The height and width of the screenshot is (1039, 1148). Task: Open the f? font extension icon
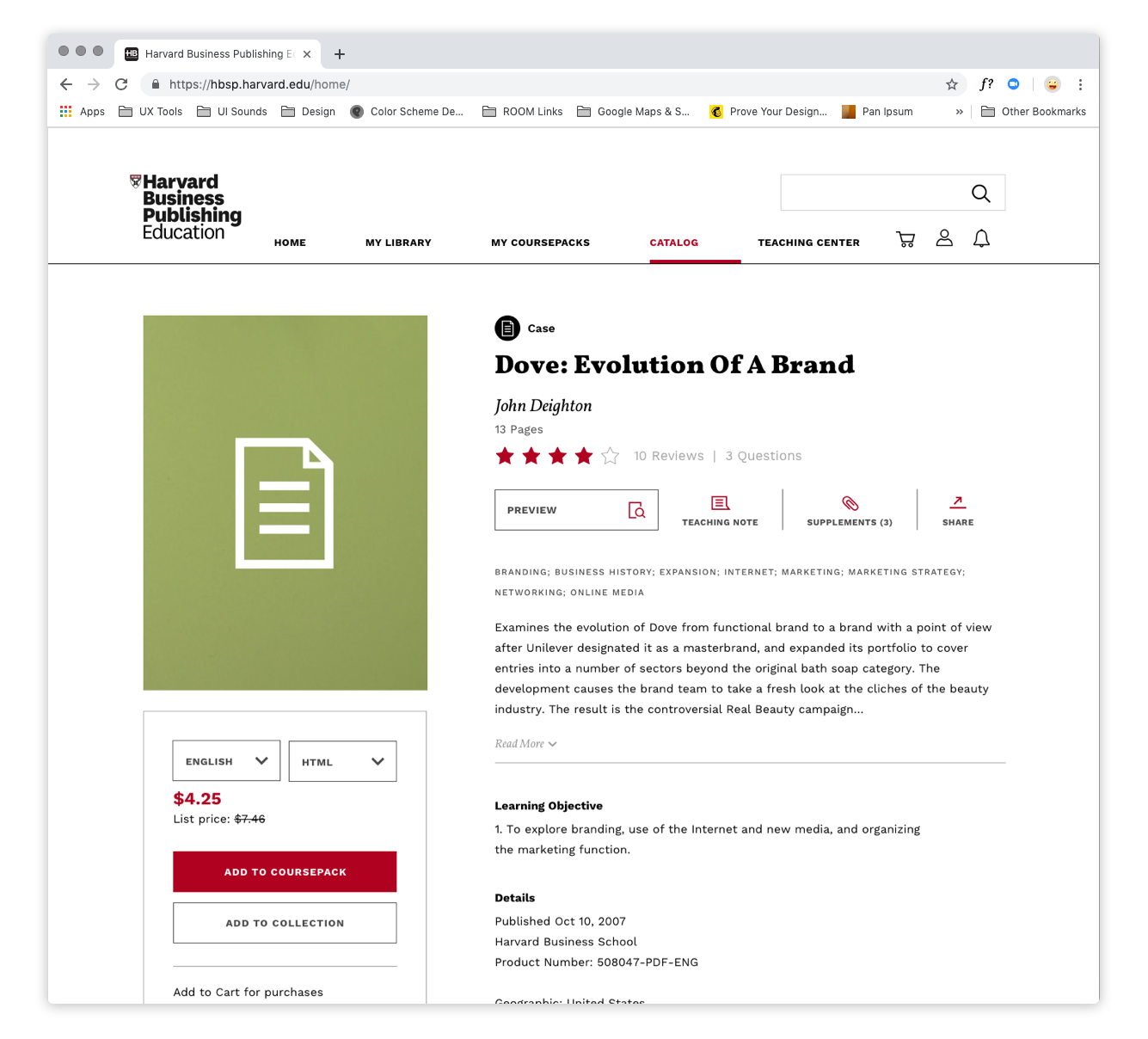[986, 84]
